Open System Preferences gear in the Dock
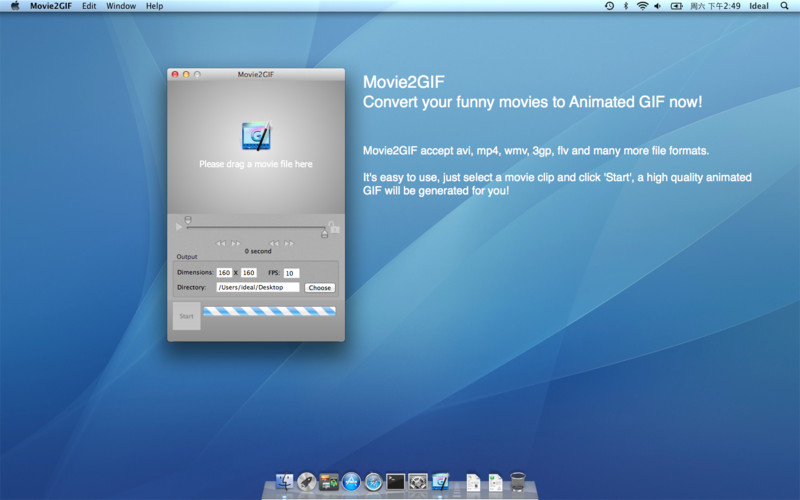 418,482
